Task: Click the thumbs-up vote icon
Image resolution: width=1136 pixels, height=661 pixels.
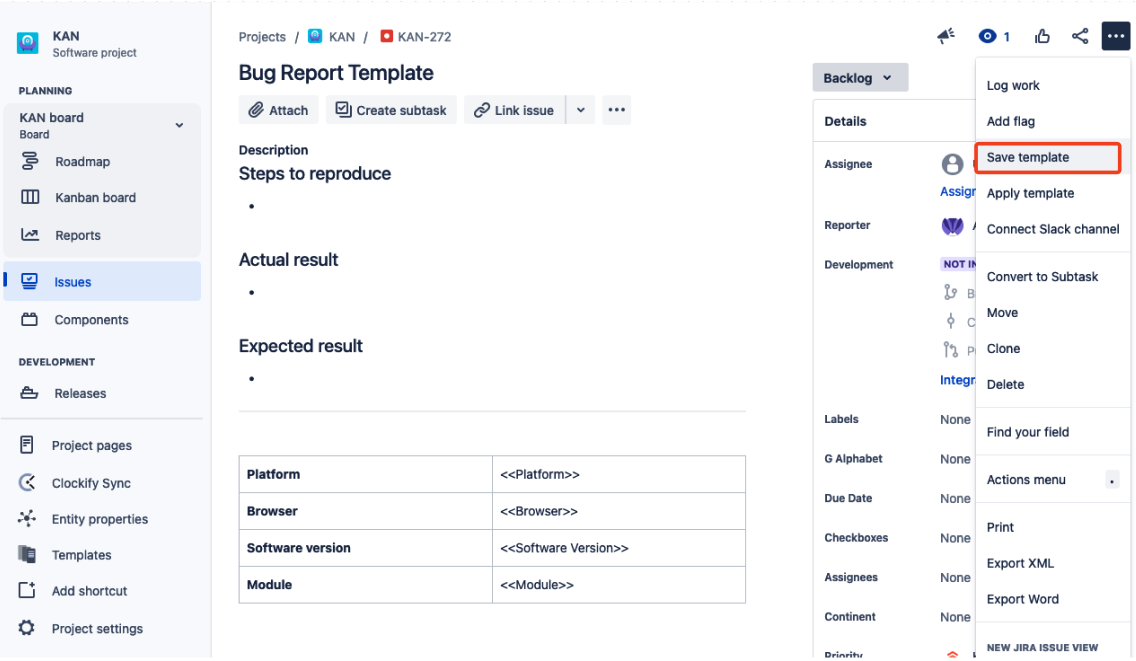Action: coord(1043,37)
